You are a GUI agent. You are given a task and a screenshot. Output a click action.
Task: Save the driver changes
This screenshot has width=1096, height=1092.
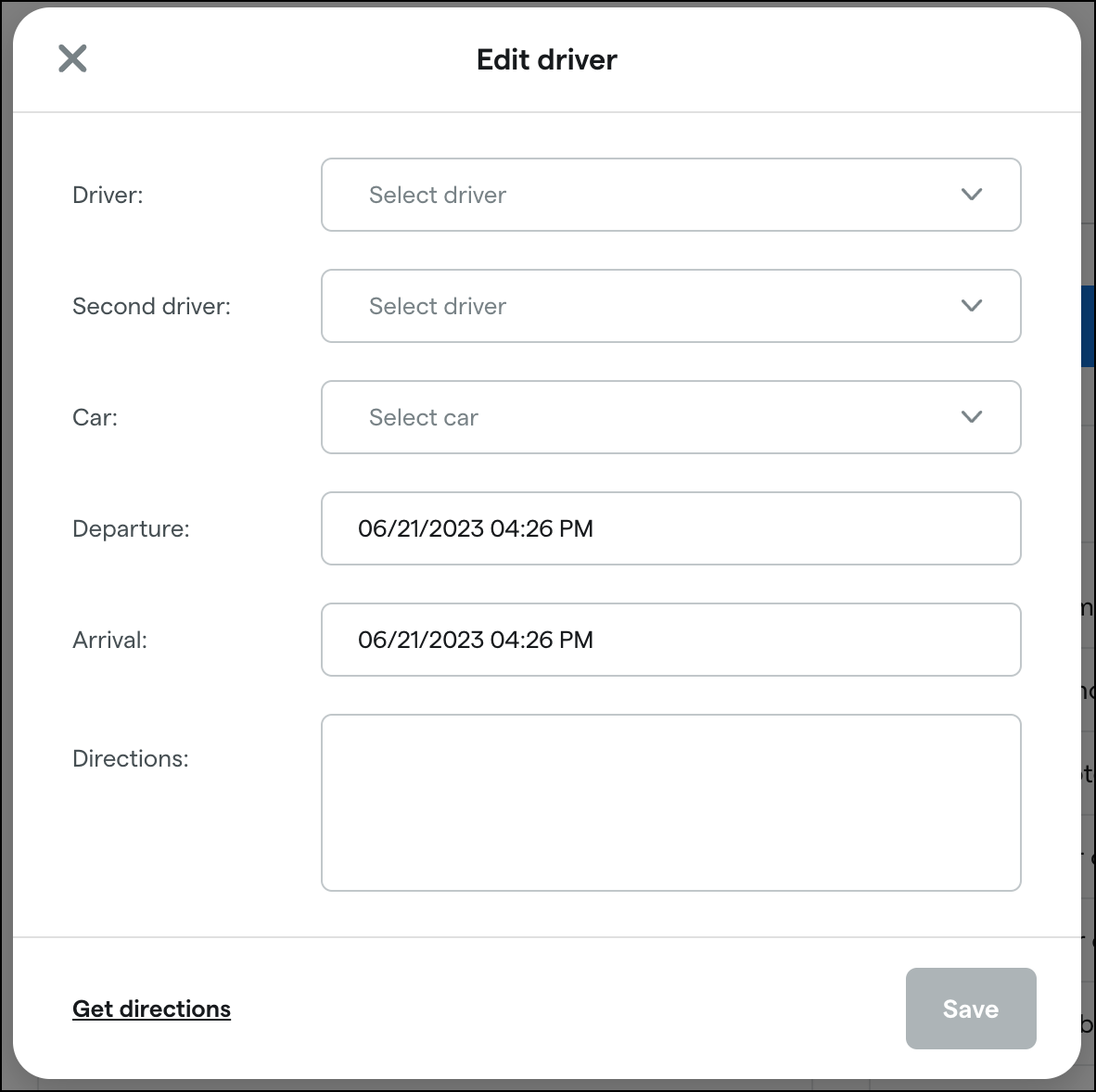[971, 1009]
